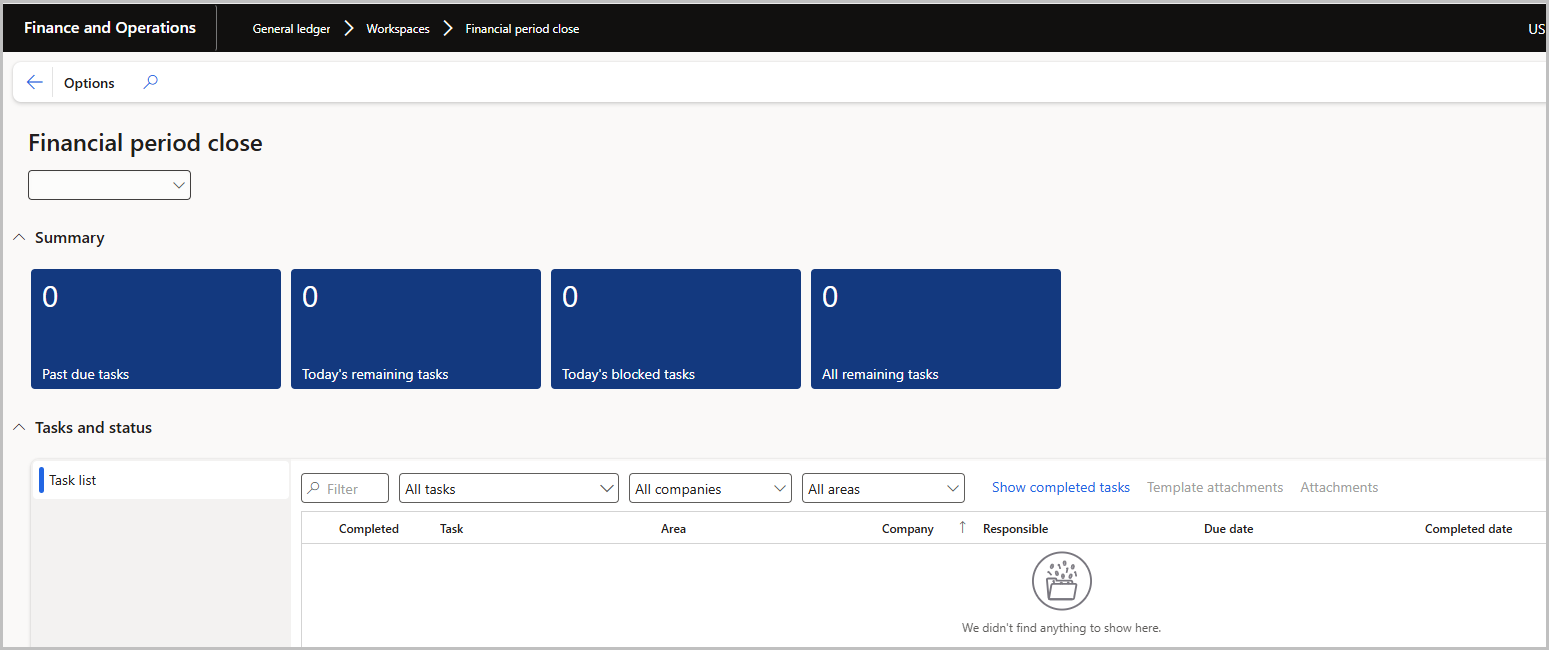Open the Past due tasks tile
The width and height of the screenshot is (1549, 650).
point(156,328)
